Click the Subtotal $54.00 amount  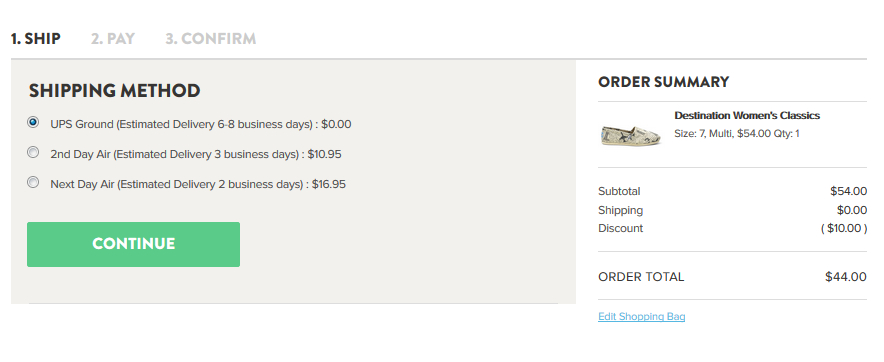(x=848, y=192)
